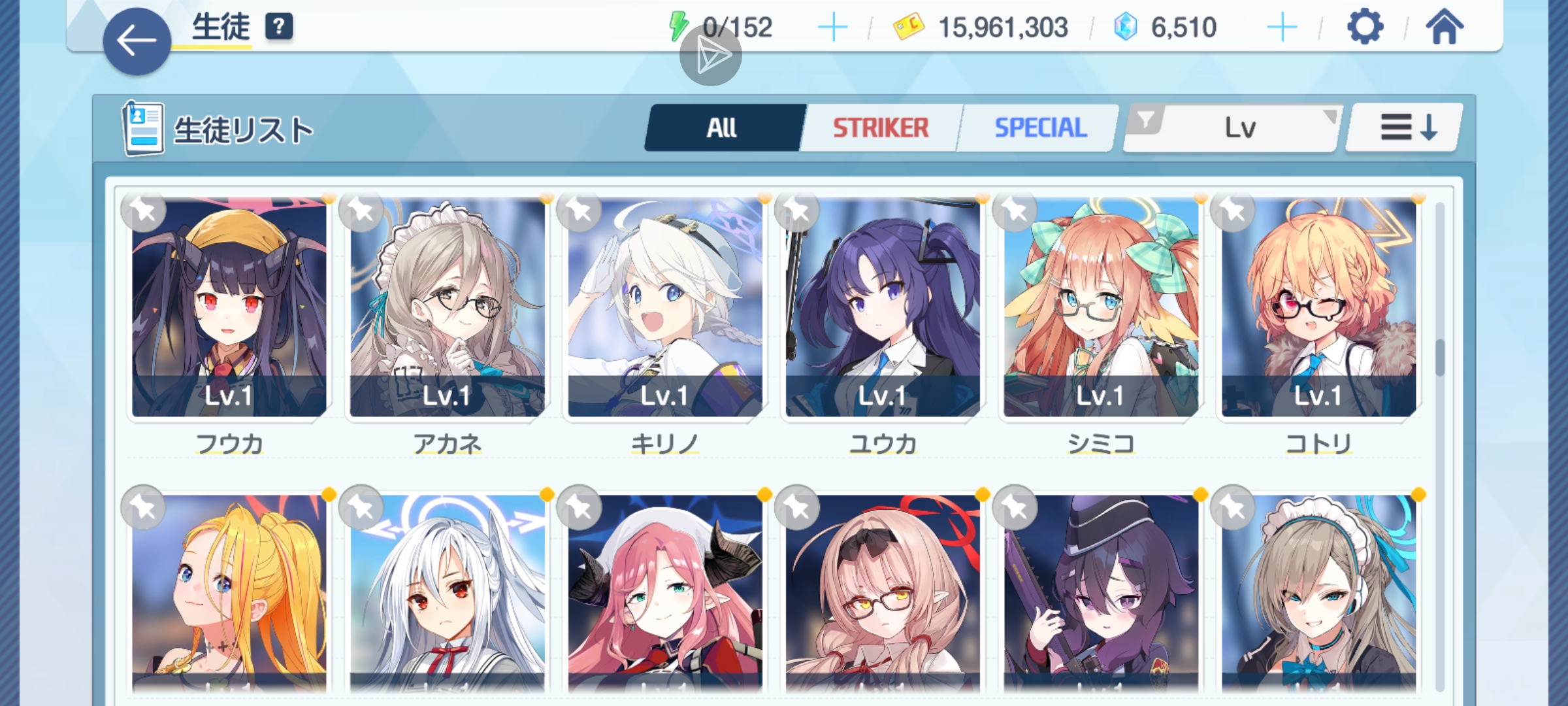The image size is (1568, 706).
Task: Open settings gear icon
Action: [1365, 27]
